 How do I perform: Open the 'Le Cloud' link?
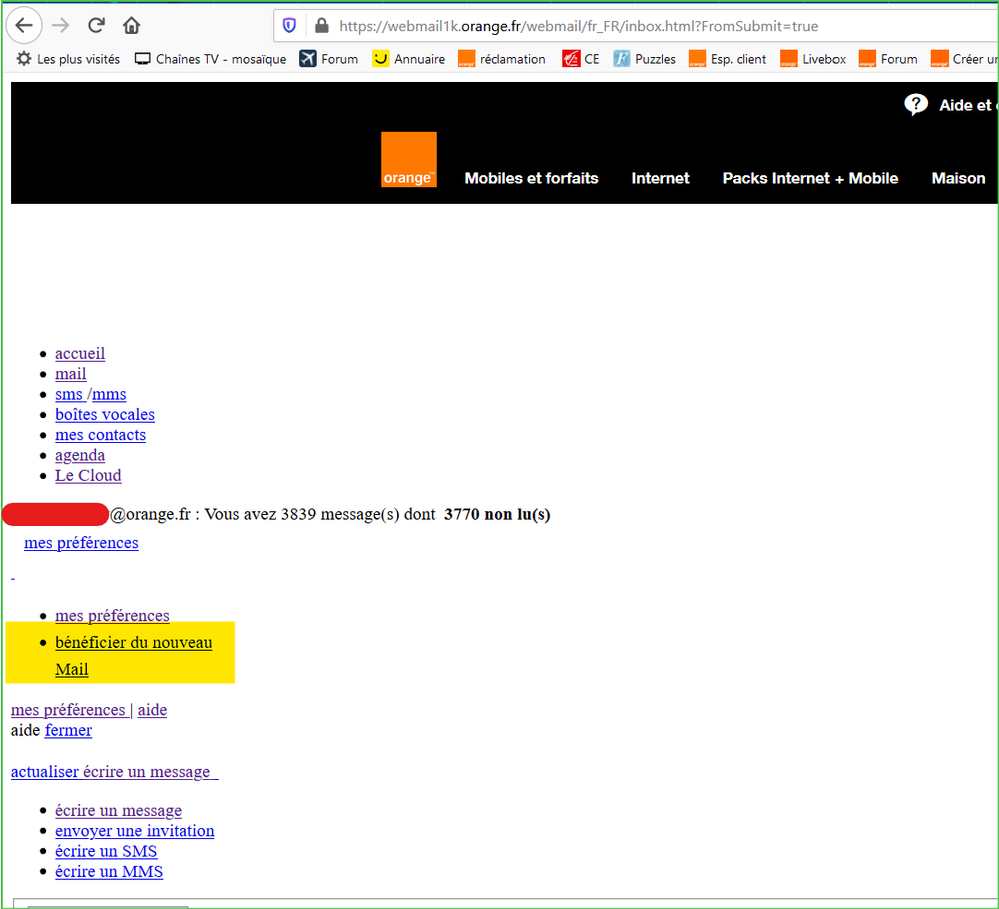coord(88,476)
